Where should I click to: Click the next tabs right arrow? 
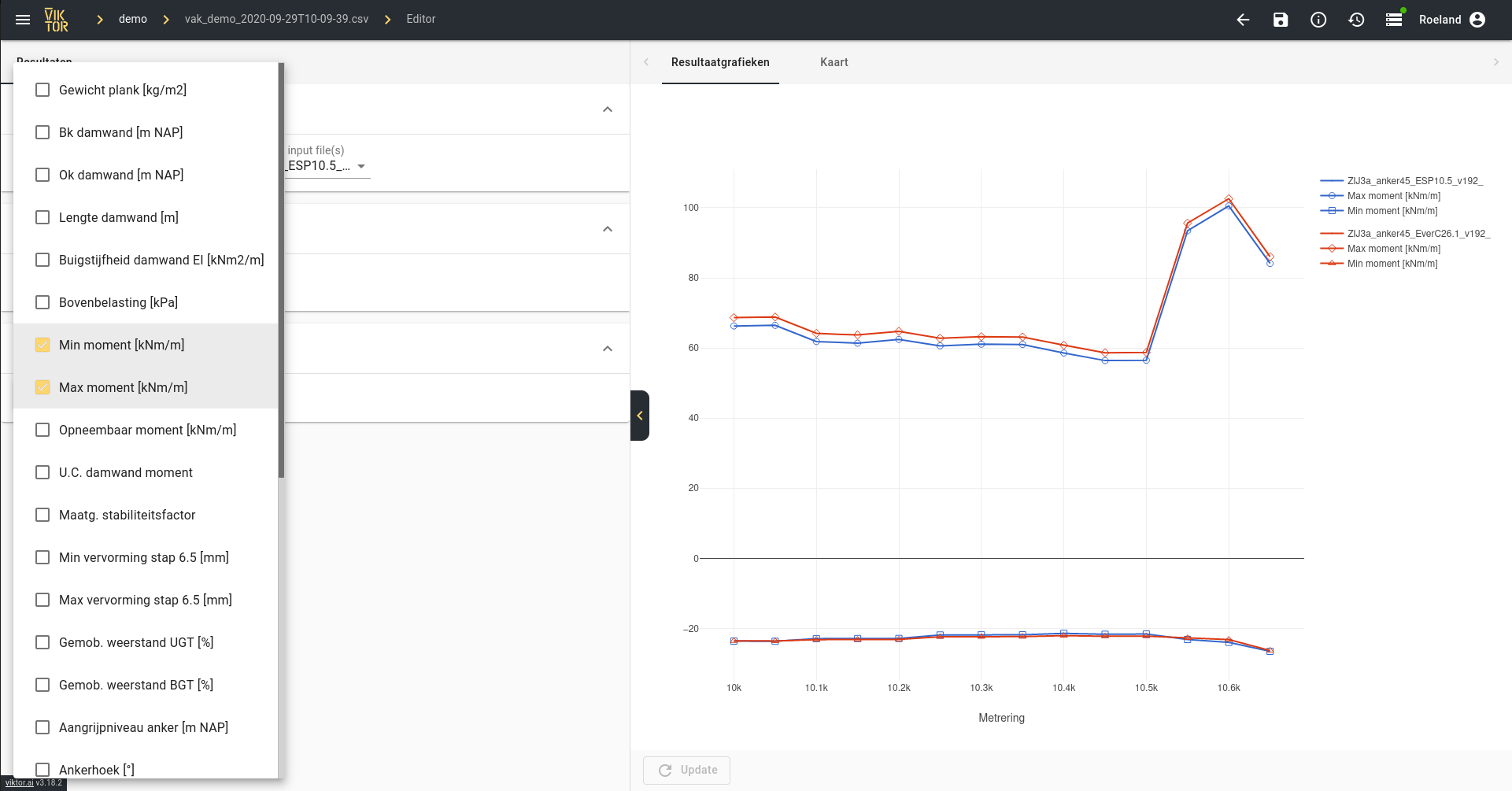1496,62
